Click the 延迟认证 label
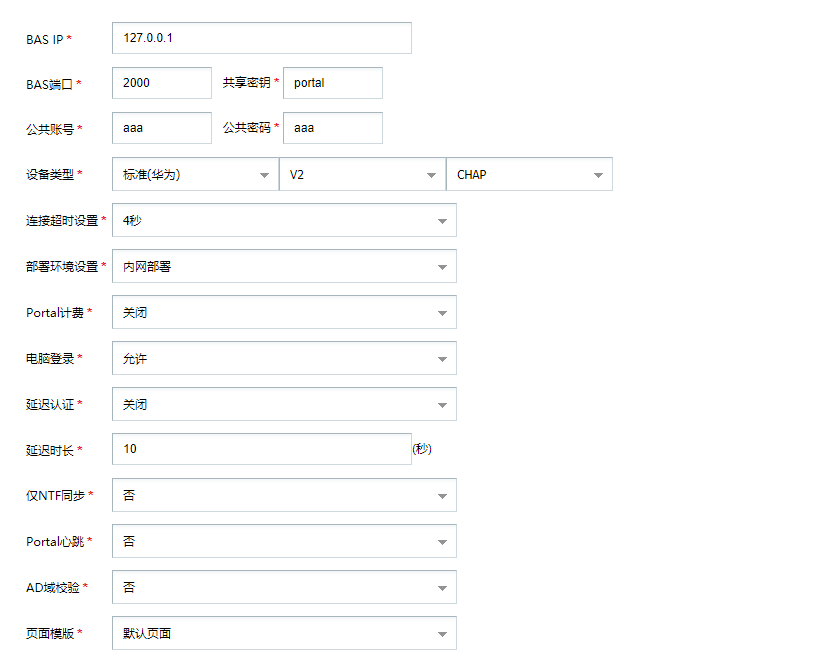The image size is (835, 658). tap(50, 405)
